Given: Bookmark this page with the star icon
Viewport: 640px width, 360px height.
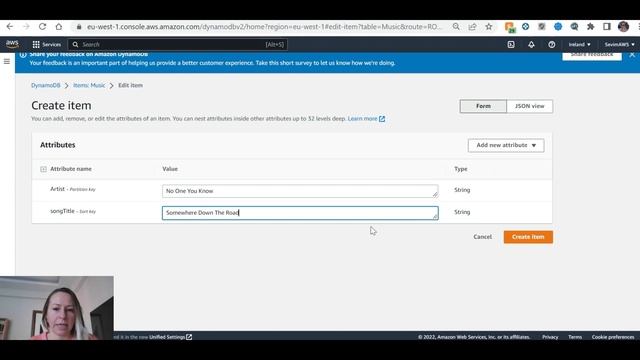Looking at the screenshot, I should pyautogui.click(x=489, y=27).
